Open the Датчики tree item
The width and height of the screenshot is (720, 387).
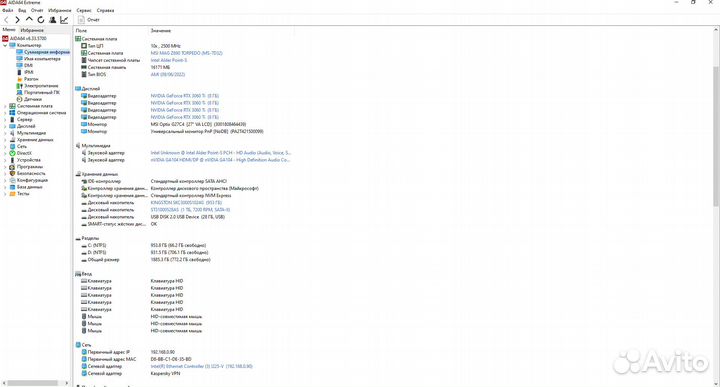[33, 99]
